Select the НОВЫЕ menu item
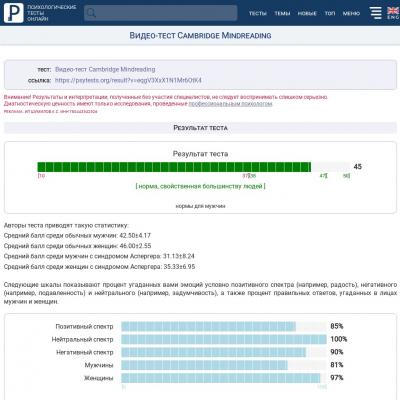This screenshot has width=400, height=400. coord(307,13)
